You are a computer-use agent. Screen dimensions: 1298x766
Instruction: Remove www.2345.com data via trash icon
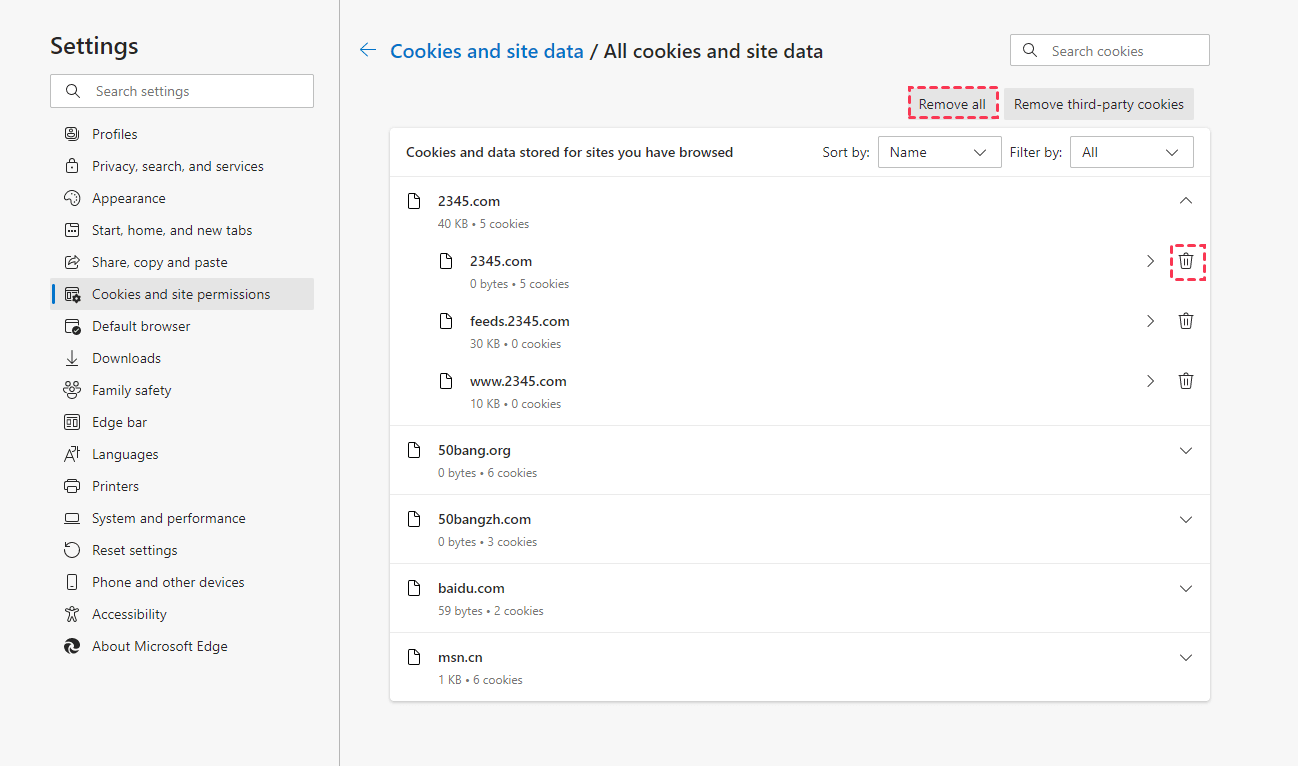point(1186,381)
